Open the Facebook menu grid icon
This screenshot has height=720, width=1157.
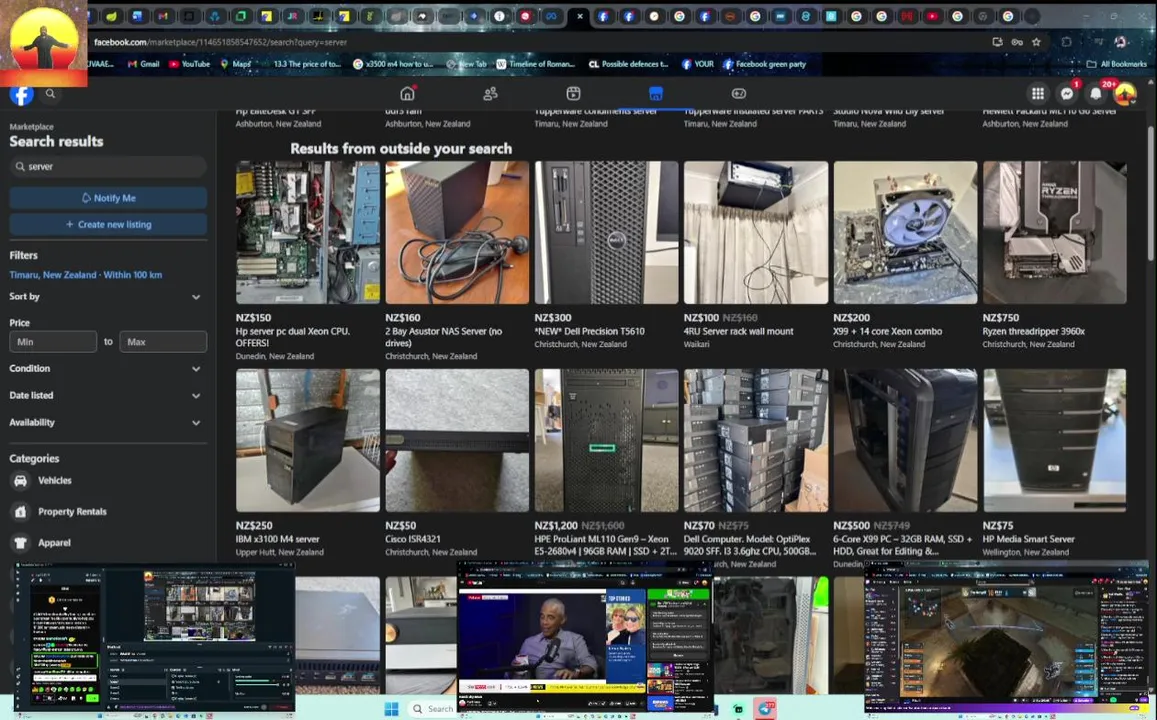(x=1037, y=94)
